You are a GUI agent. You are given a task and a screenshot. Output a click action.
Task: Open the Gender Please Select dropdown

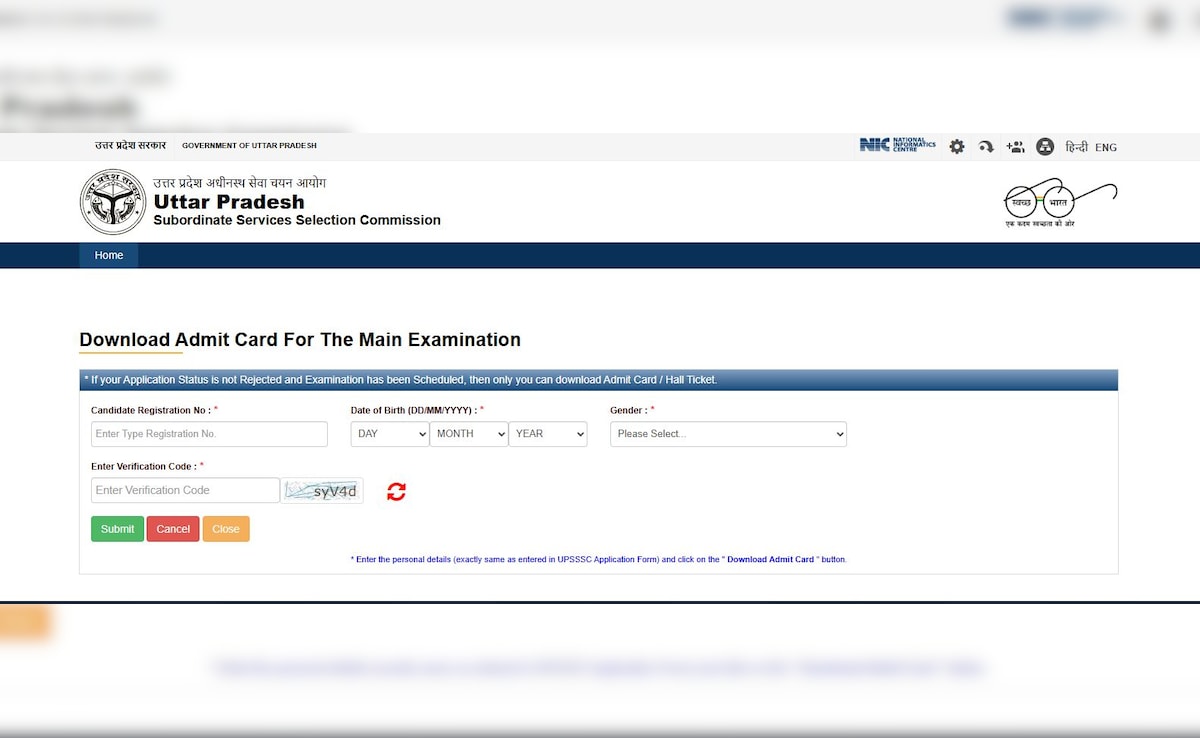(728, 434)
